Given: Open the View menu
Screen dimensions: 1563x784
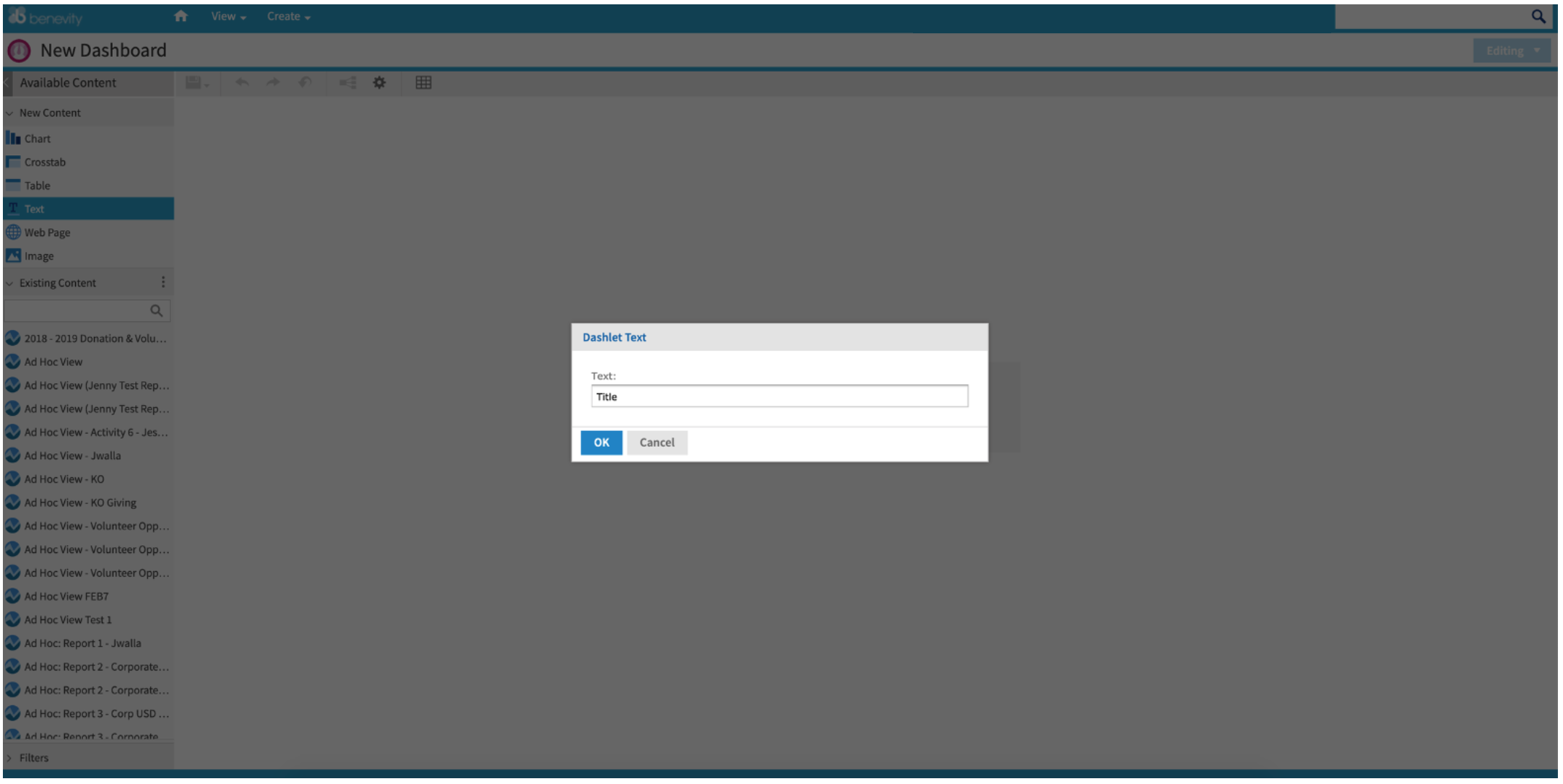Looking at the screenshot, I should [x=228, y=17].
